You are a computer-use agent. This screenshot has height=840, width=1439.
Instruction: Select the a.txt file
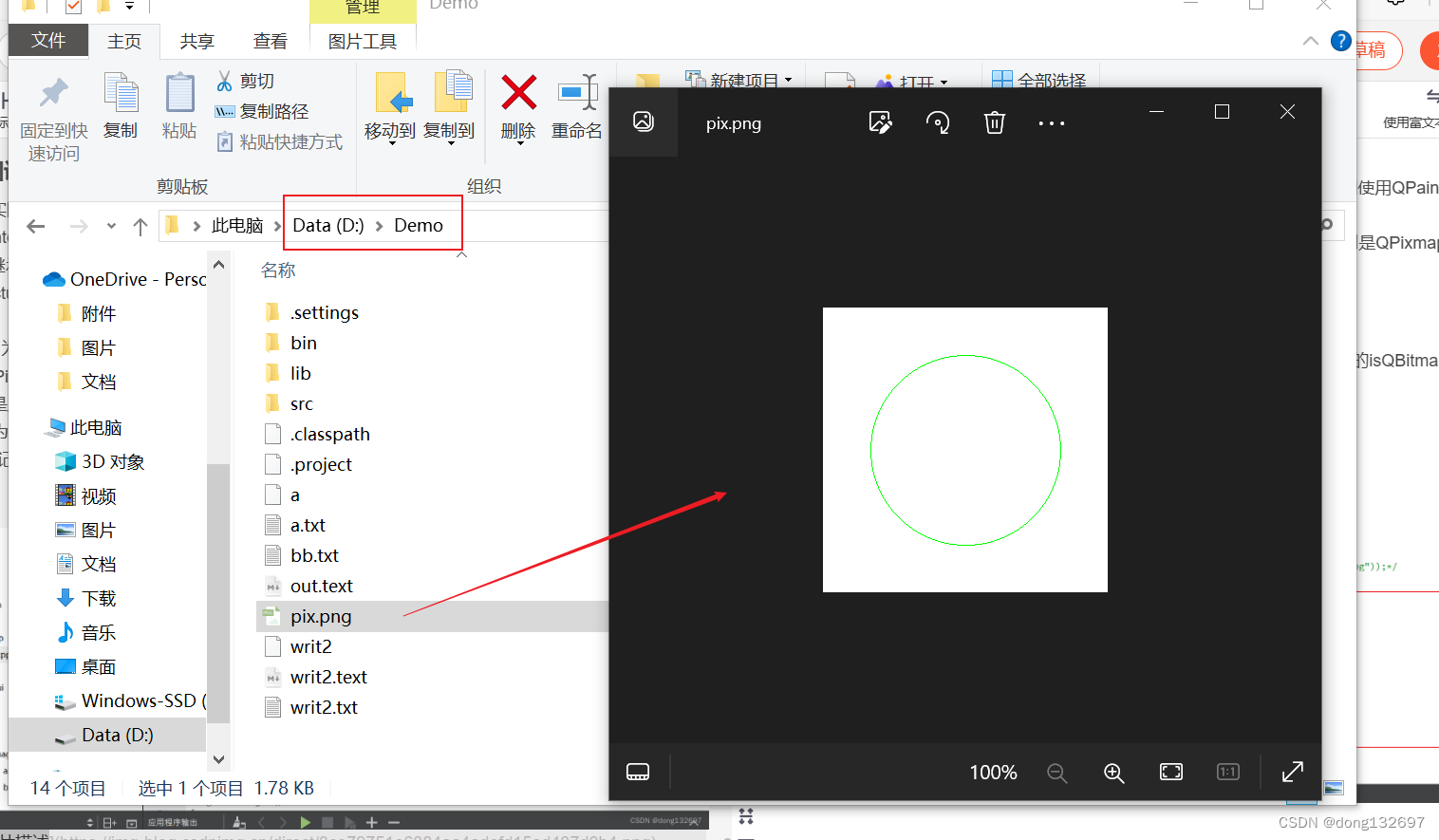(295, 525)
